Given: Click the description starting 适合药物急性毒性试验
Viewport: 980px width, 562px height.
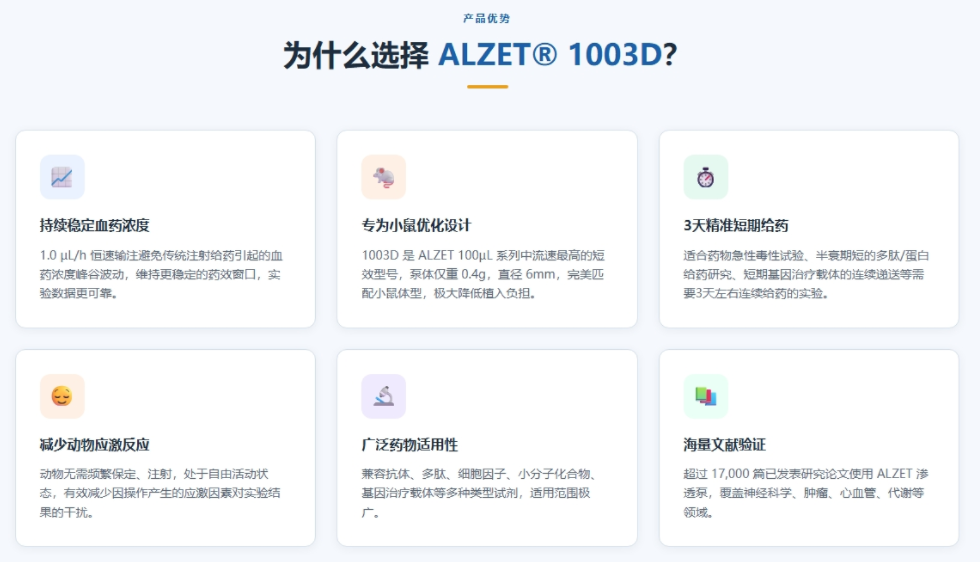Looking at the screenshot, I should tap(806, 274).
